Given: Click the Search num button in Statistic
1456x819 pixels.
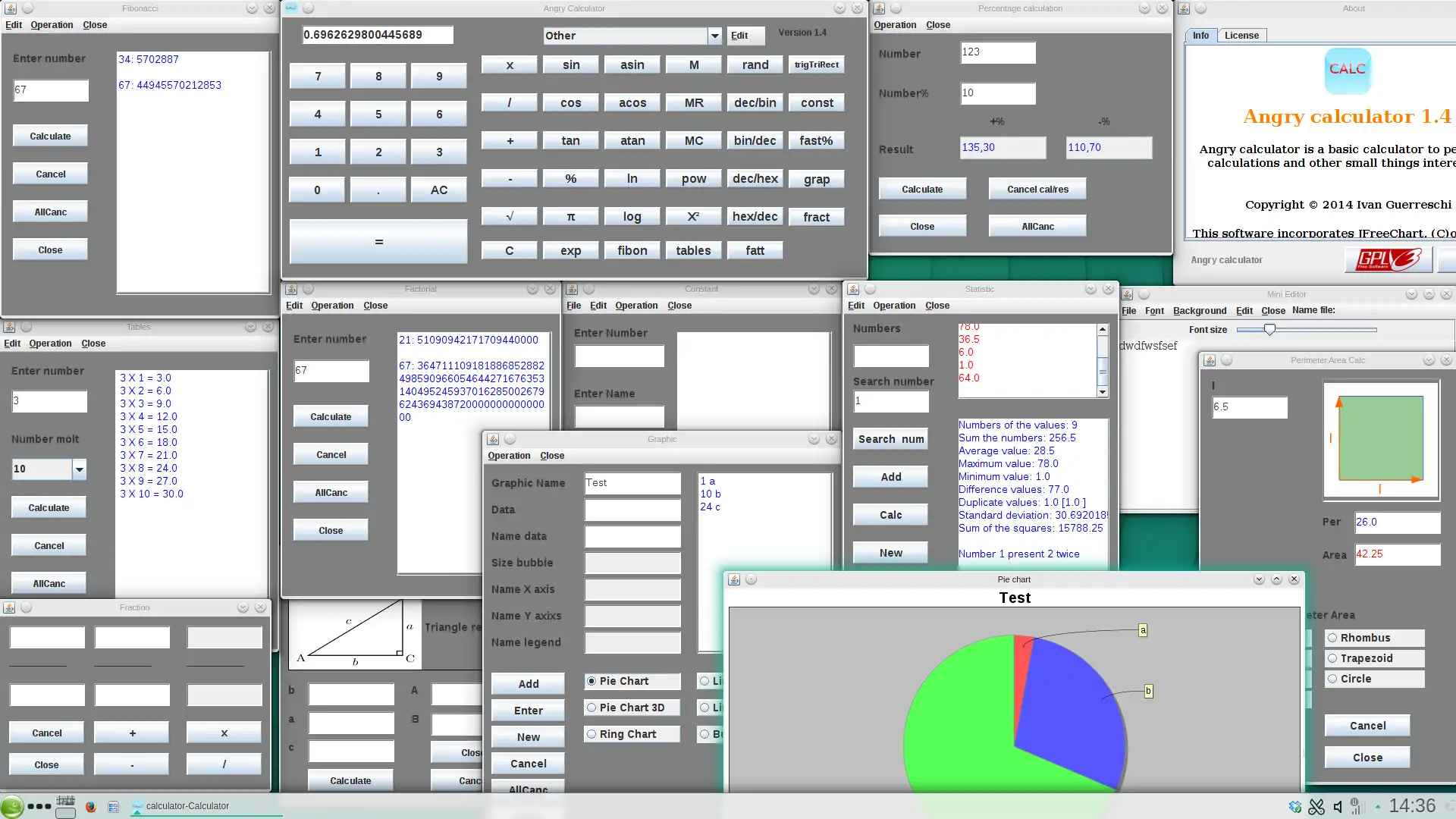Looking at the screenshot, I should [x=890, y=439].
